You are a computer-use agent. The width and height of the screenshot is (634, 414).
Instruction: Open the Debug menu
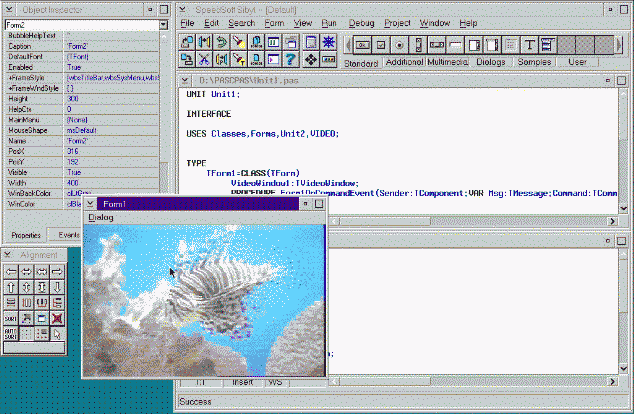click(x=361, y=23)
